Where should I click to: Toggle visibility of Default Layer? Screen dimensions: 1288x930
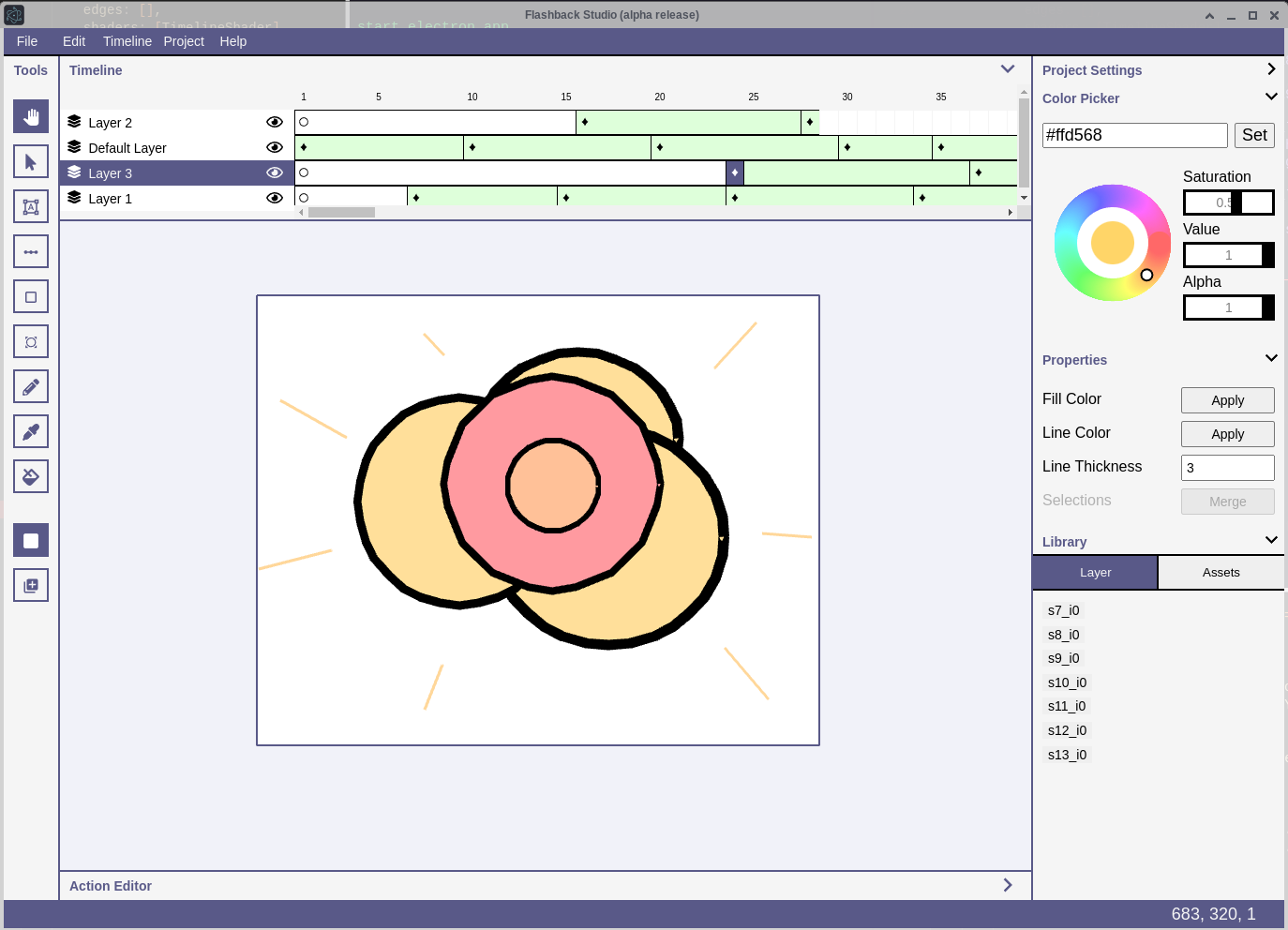(x=275, y=147)
